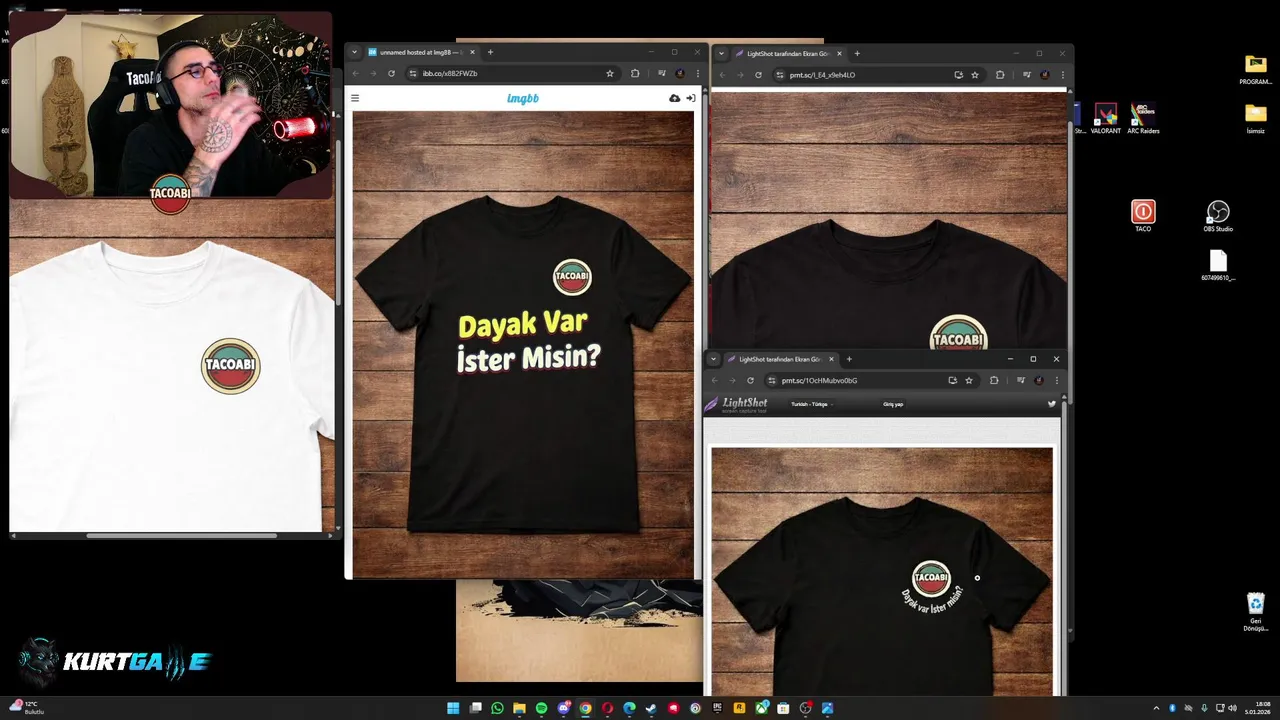The height and width of the screenshot is (720, 1280).
Task: Click the prnt.sc/1OcHMubvo0bG address bar
Action: click(x=870, y=380)
